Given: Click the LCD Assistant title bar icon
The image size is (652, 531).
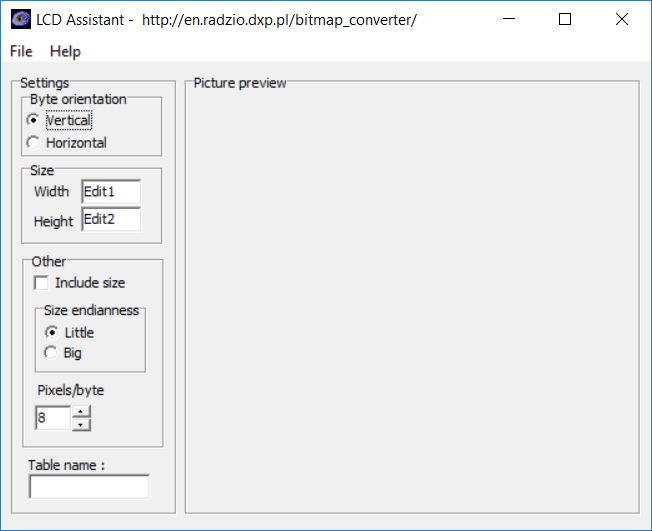Looking at the screenshot, I should click(21, 19).
